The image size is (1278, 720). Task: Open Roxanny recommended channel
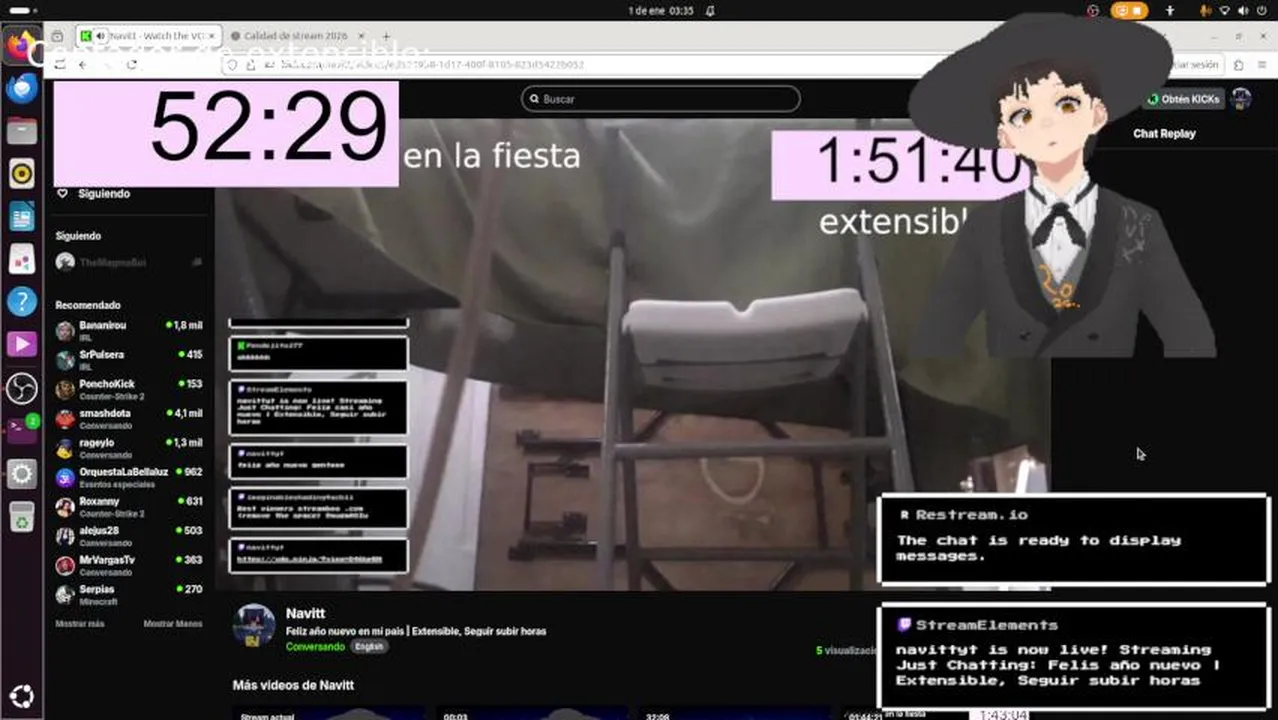tap(130, 506)
